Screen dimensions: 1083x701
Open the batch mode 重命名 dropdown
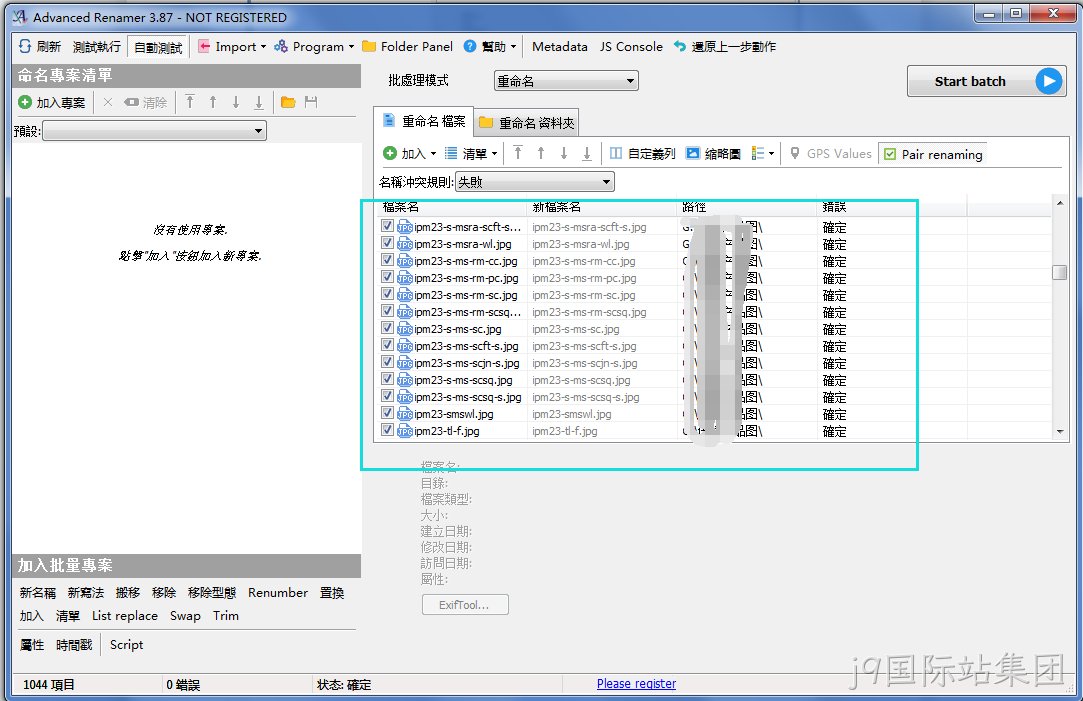tap(566, 81)
